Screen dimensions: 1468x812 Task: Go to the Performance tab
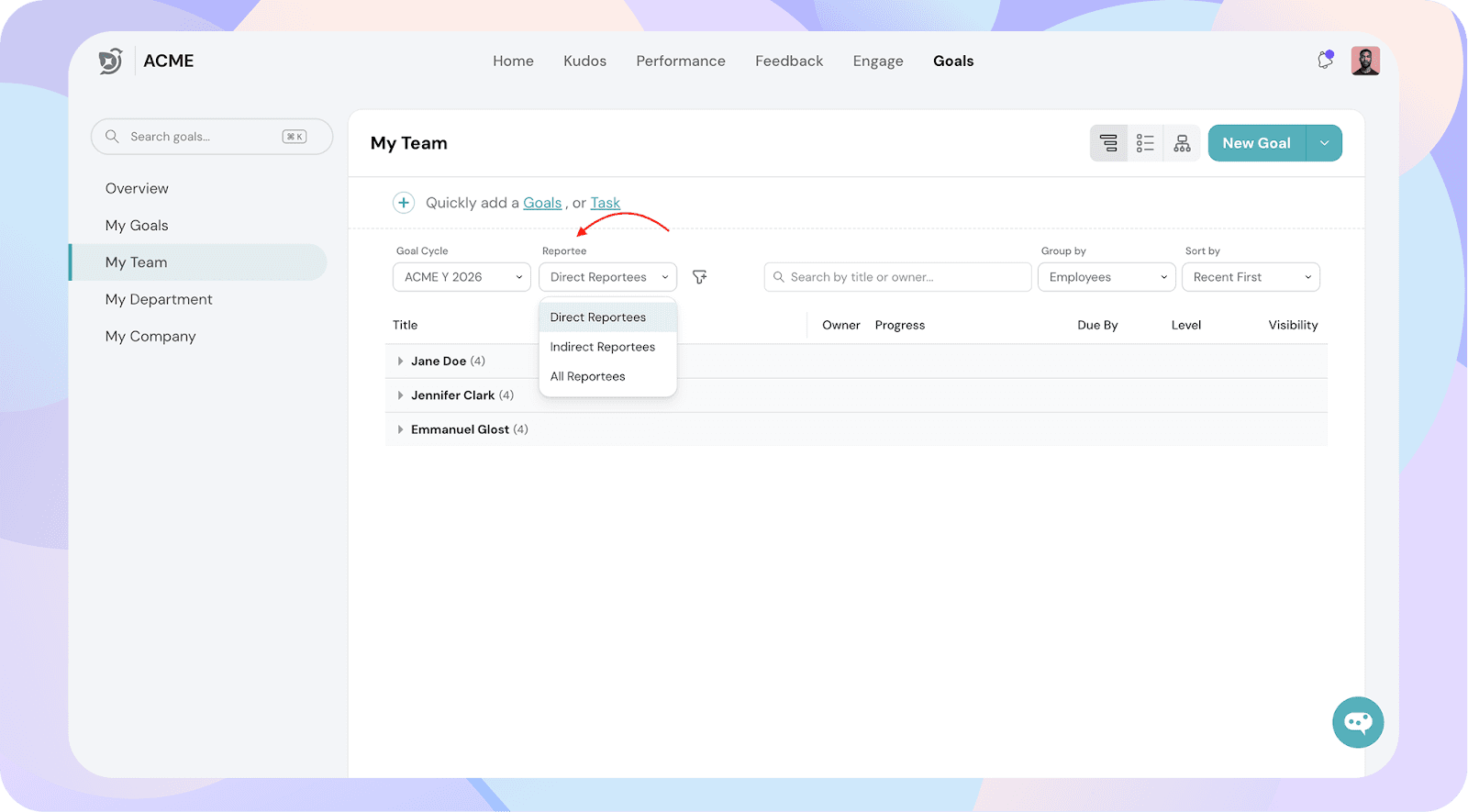click(x=681, y=61)
